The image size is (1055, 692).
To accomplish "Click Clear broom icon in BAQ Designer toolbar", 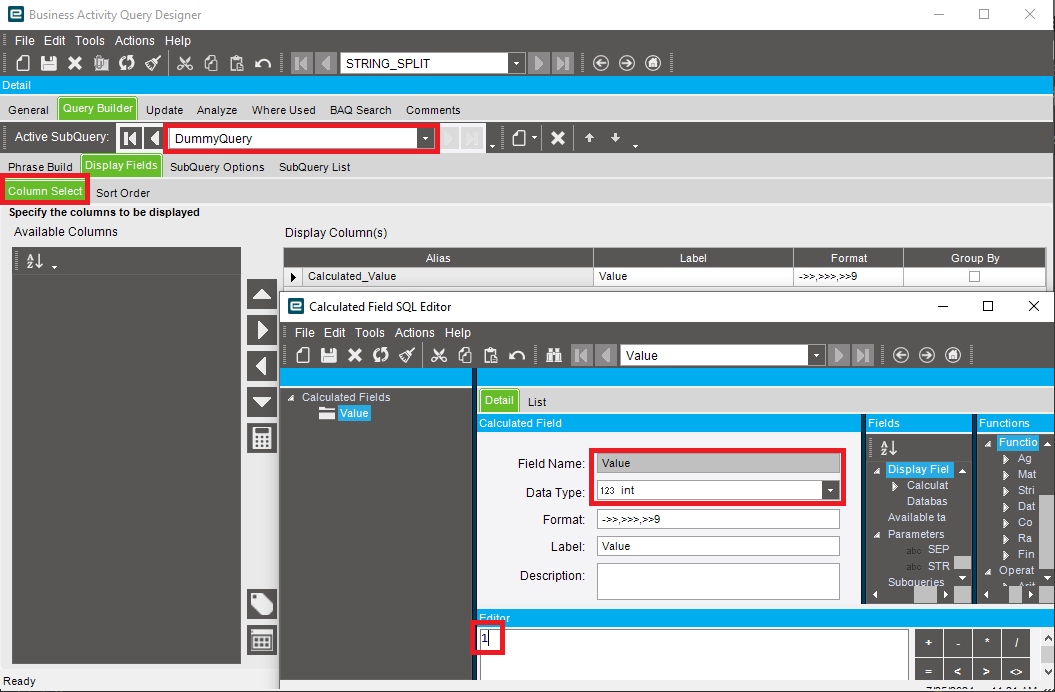I will click(153, 63).
